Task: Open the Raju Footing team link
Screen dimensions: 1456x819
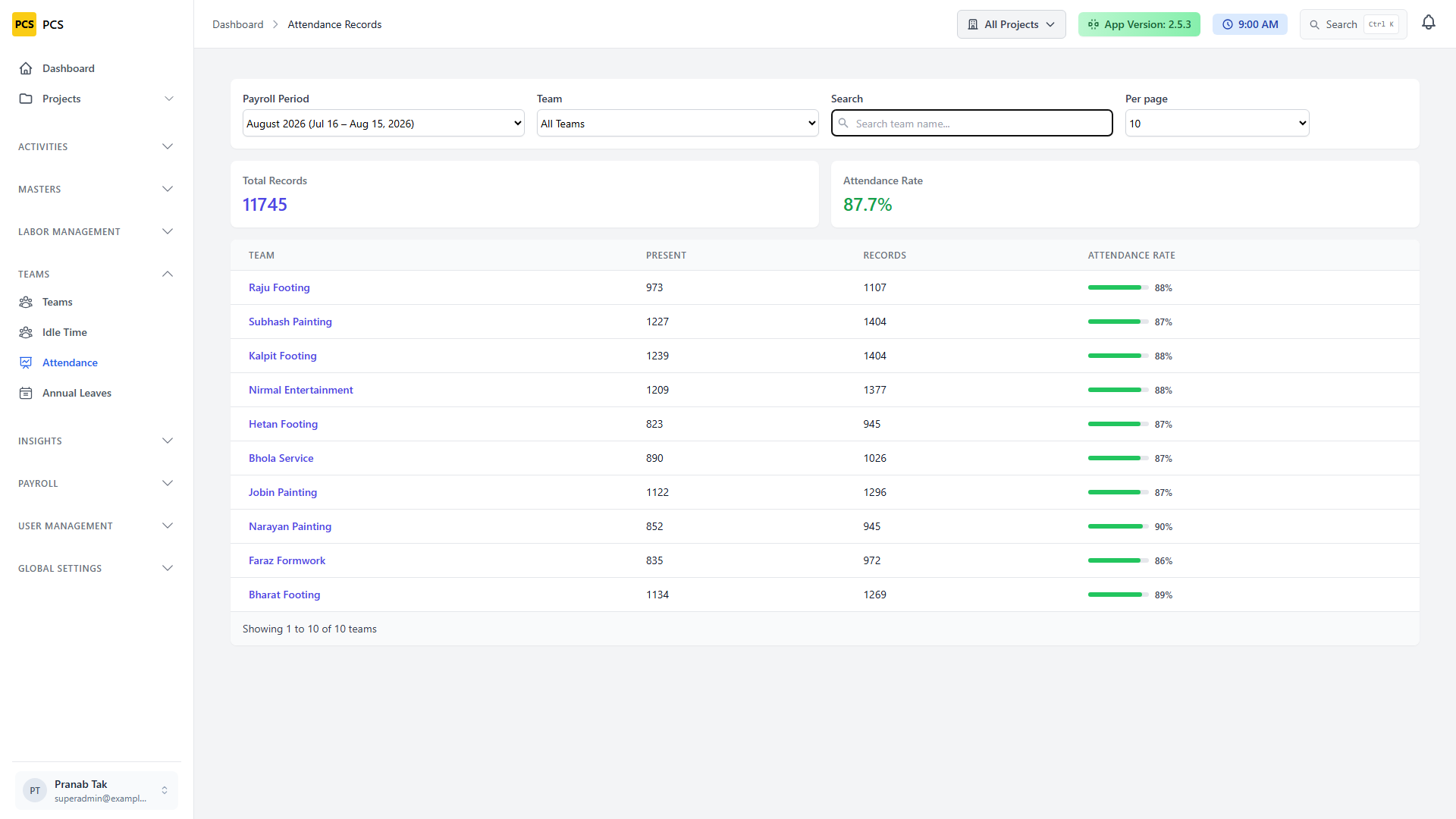Action: [x=279, y=287]
